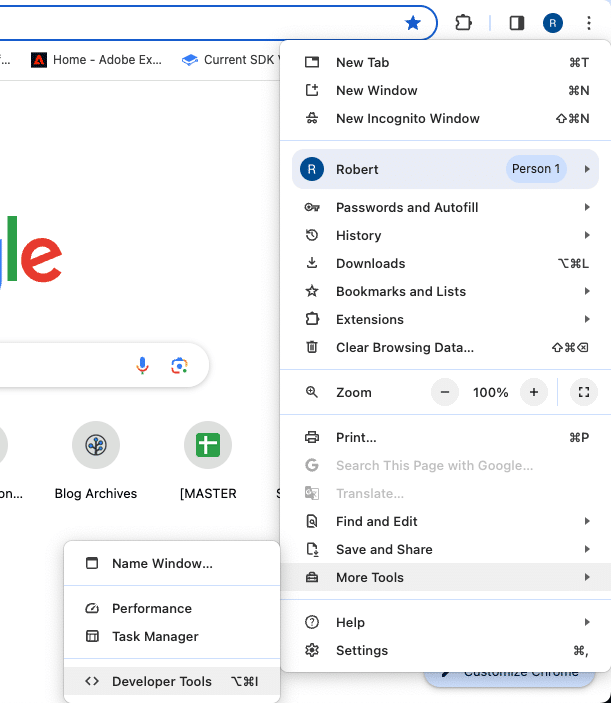Open the Extensions puzzle icon in toolbar

[463, 23]
